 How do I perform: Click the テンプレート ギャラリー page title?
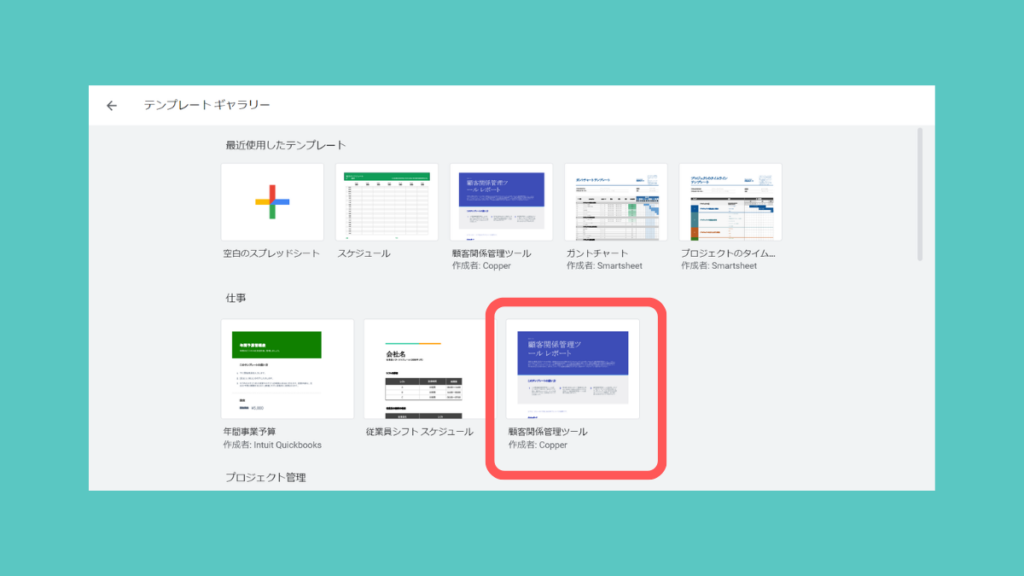(206, 105)
